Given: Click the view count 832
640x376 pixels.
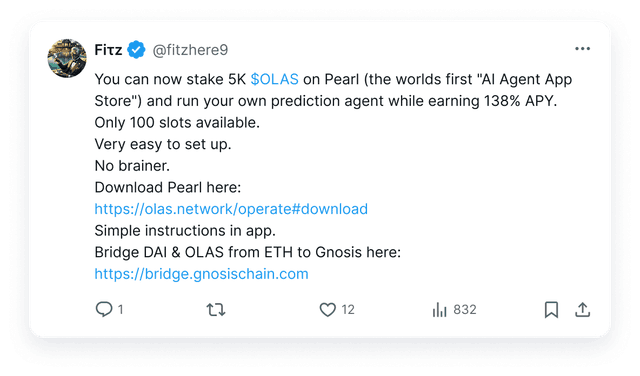Looking at the screenshot, I should pos(465,309).
